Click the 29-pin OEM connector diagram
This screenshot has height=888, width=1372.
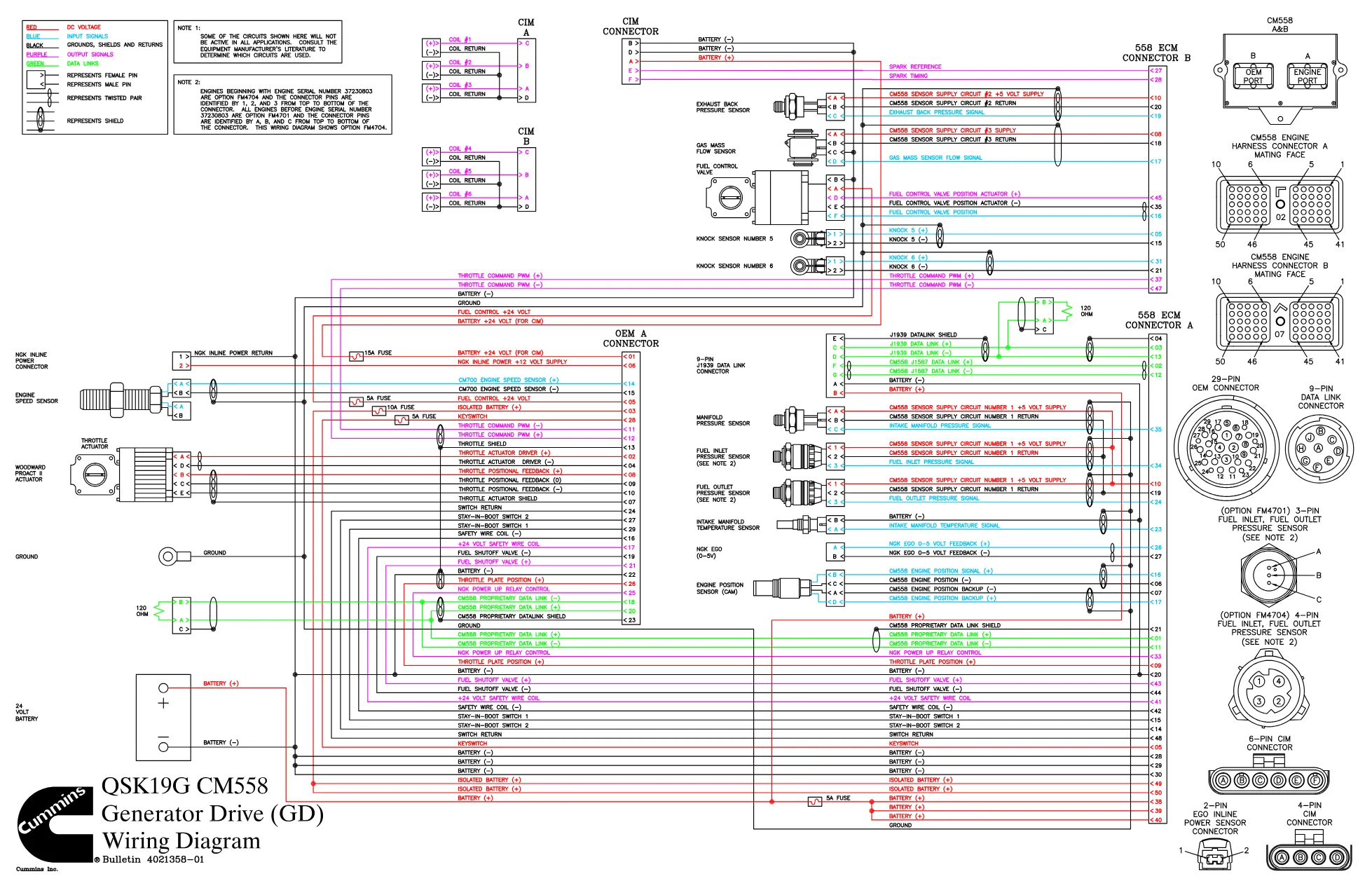[x=1226, y=447]
